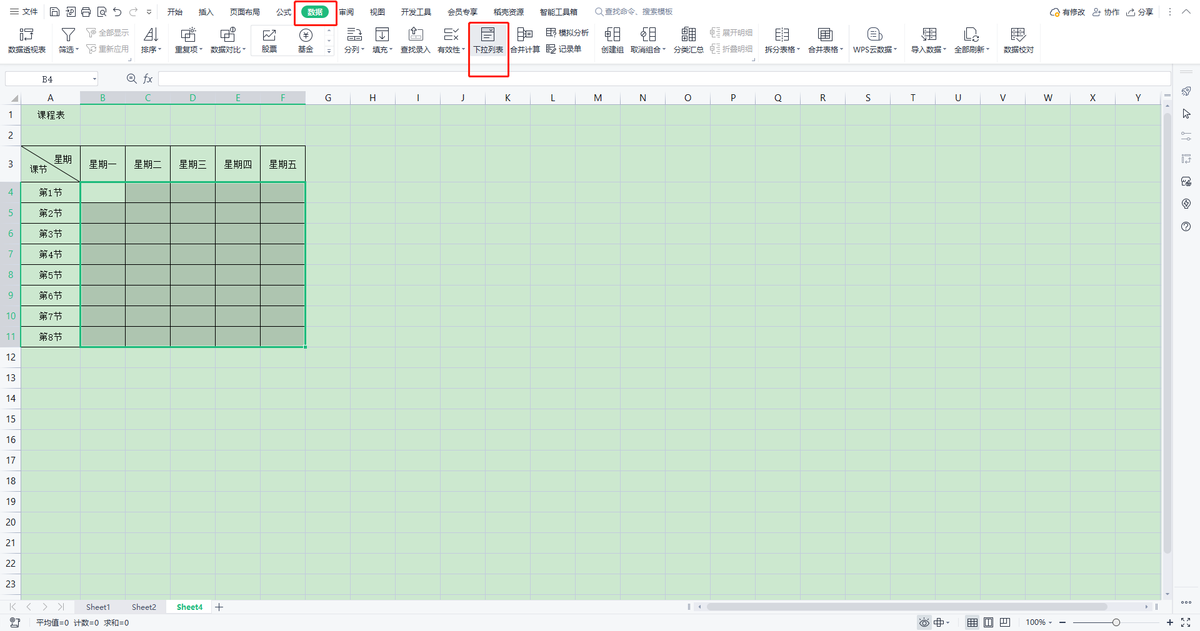
Task: Click the 创建组 create group icon
Action: point(611,35)
